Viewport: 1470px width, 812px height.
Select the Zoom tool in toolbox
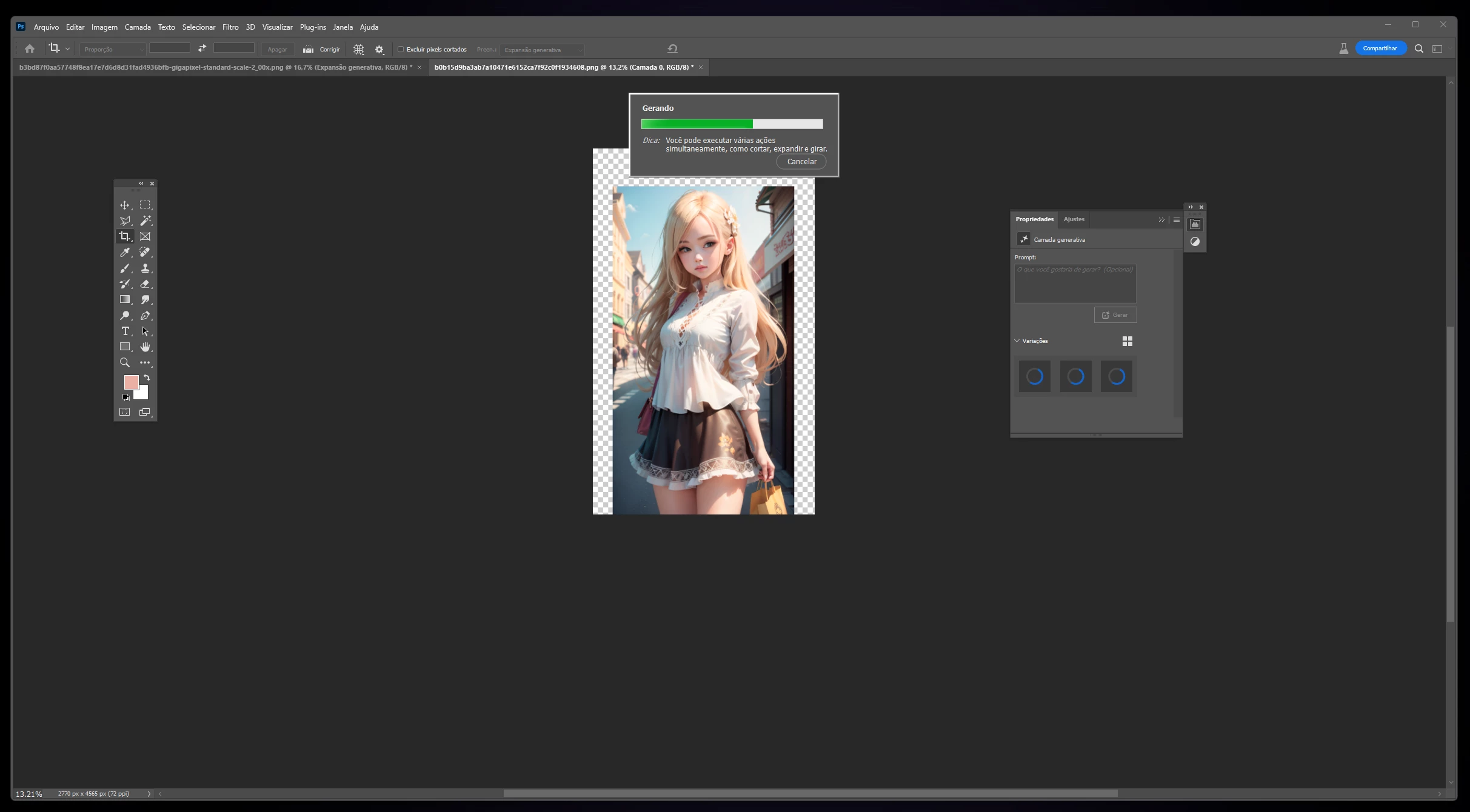tap(124, 362)
